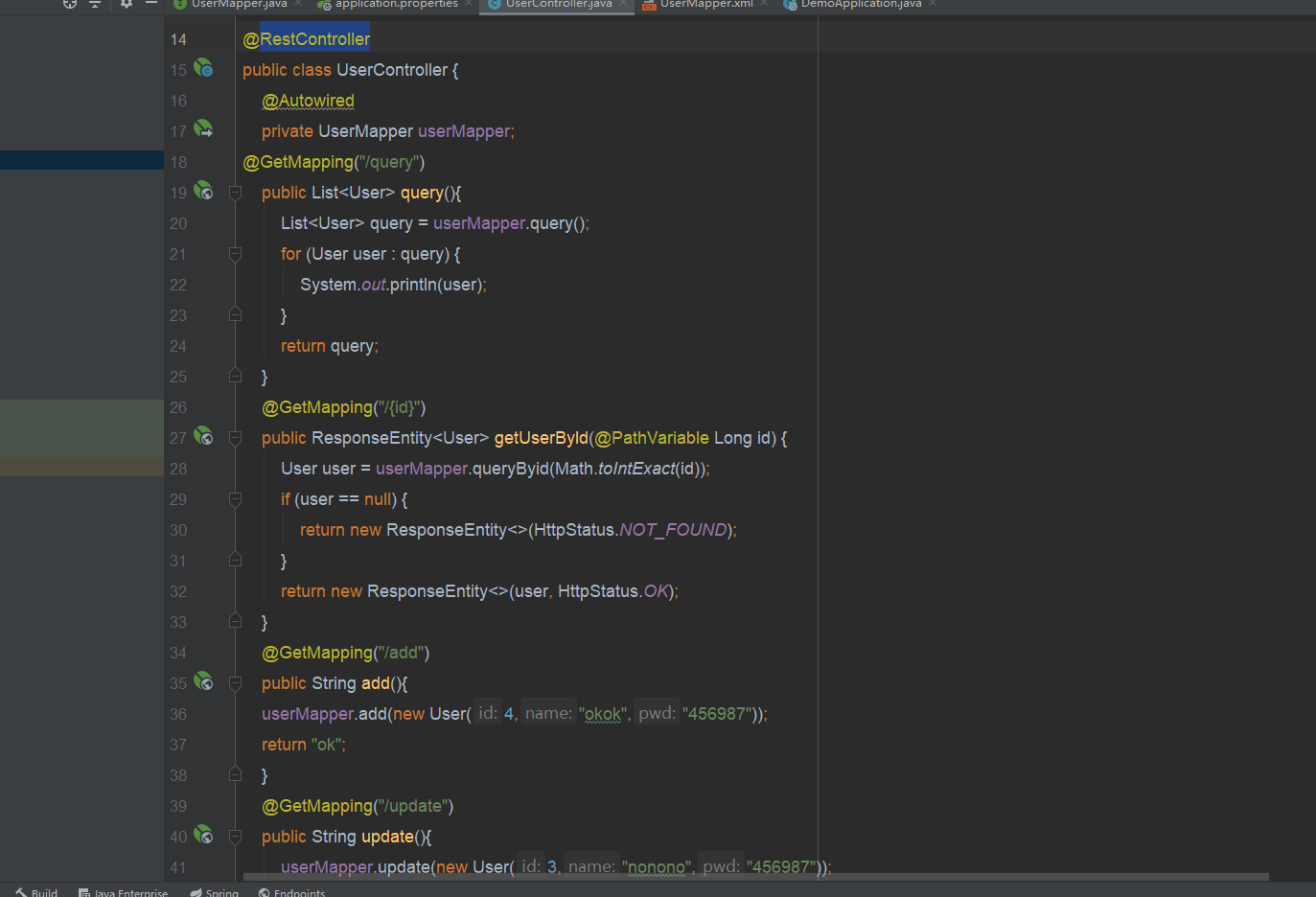Open the request mapping gutter icon for getUserById

pyautogui.click(x=203, y=435)
